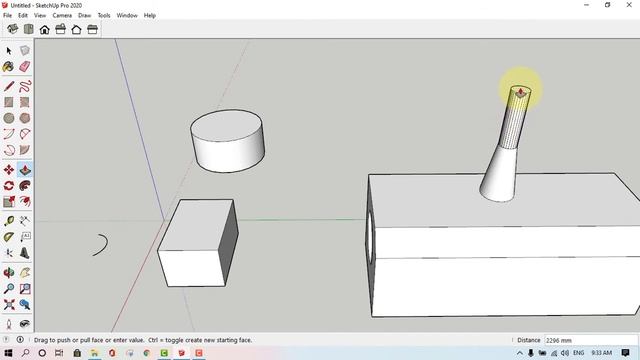The image size is (640, 360).
Task: Switch to Right view
Action: pyautogui.click(x=60, y=29)
